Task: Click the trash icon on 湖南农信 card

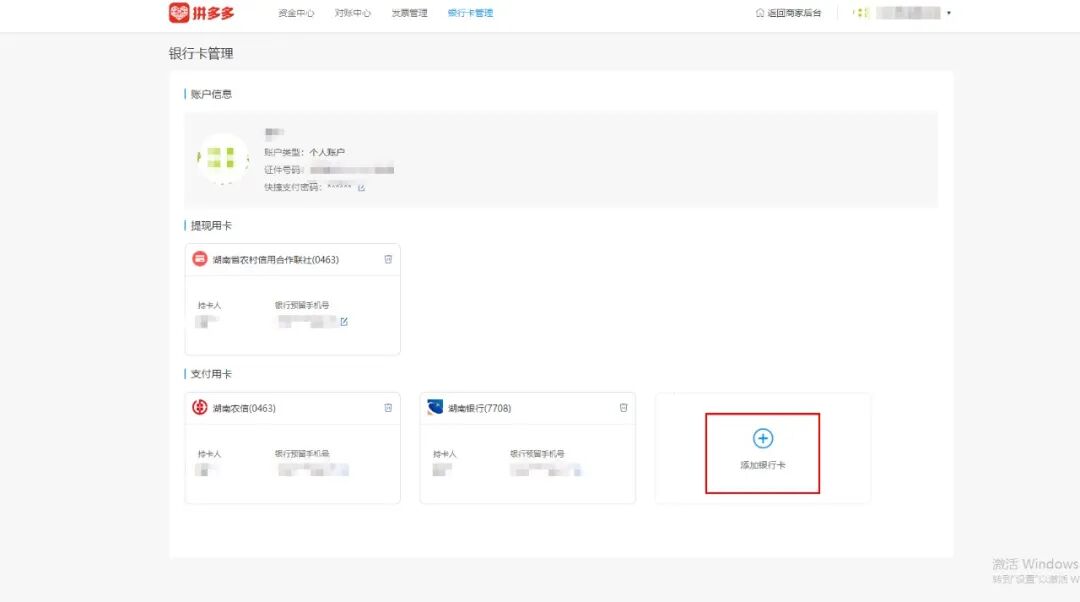Action: (x=388, y=408)
